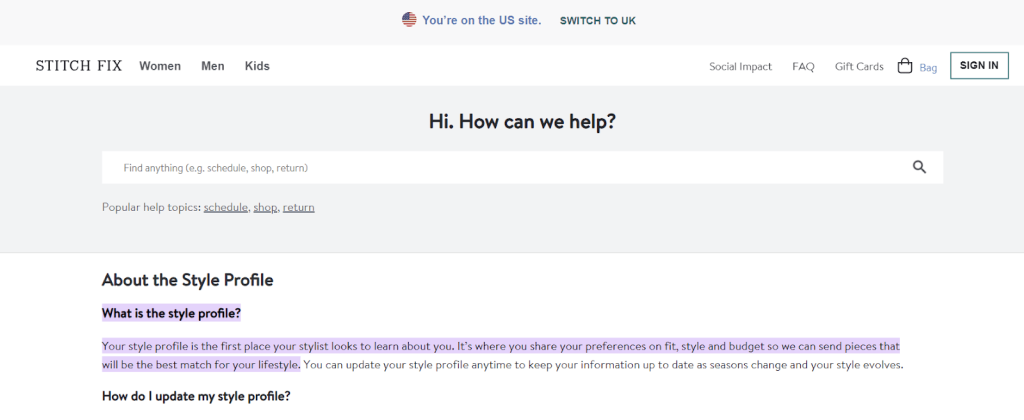
Task: Open the FAQ link
Action: click(x=803, y=67)
